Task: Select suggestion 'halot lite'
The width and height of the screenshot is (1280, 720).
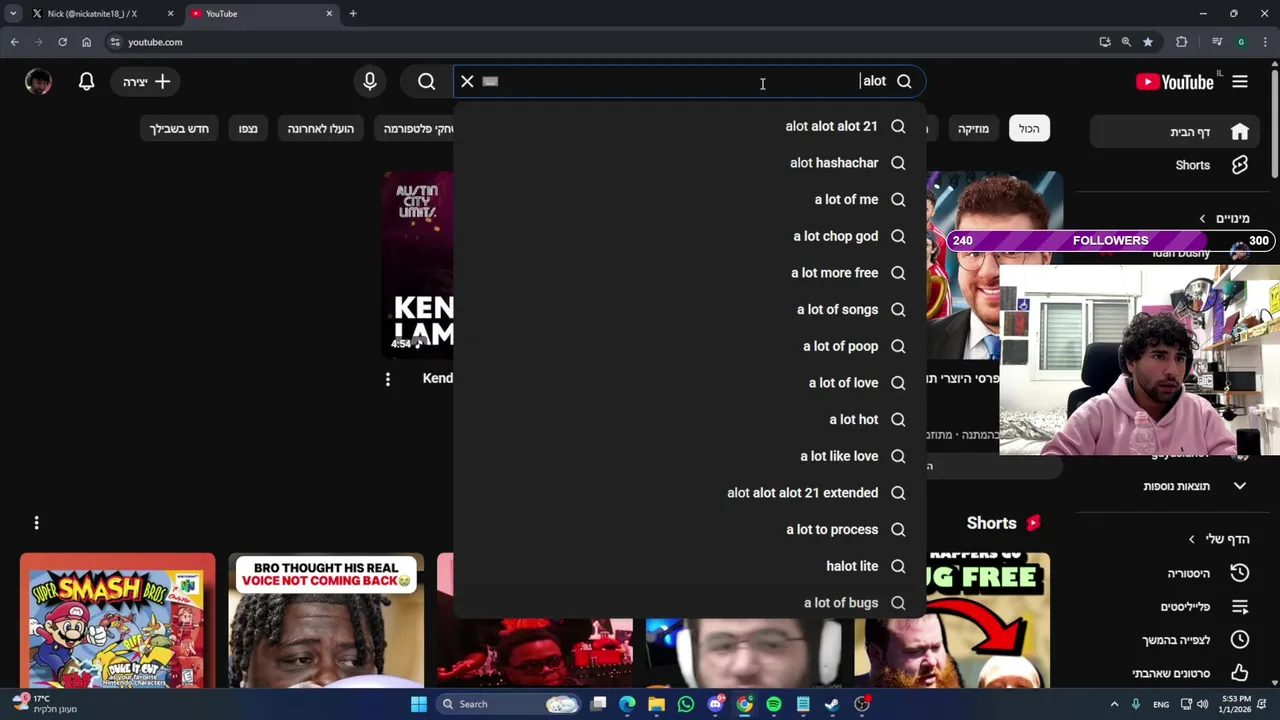Action: [x=690, y=566]
